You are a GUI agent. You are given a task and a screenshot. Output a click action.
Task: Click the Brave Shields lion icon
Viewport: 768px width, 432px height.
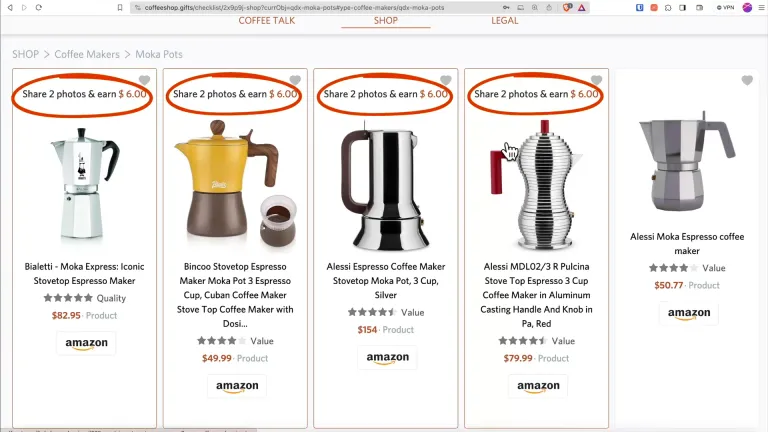(567, 7)
